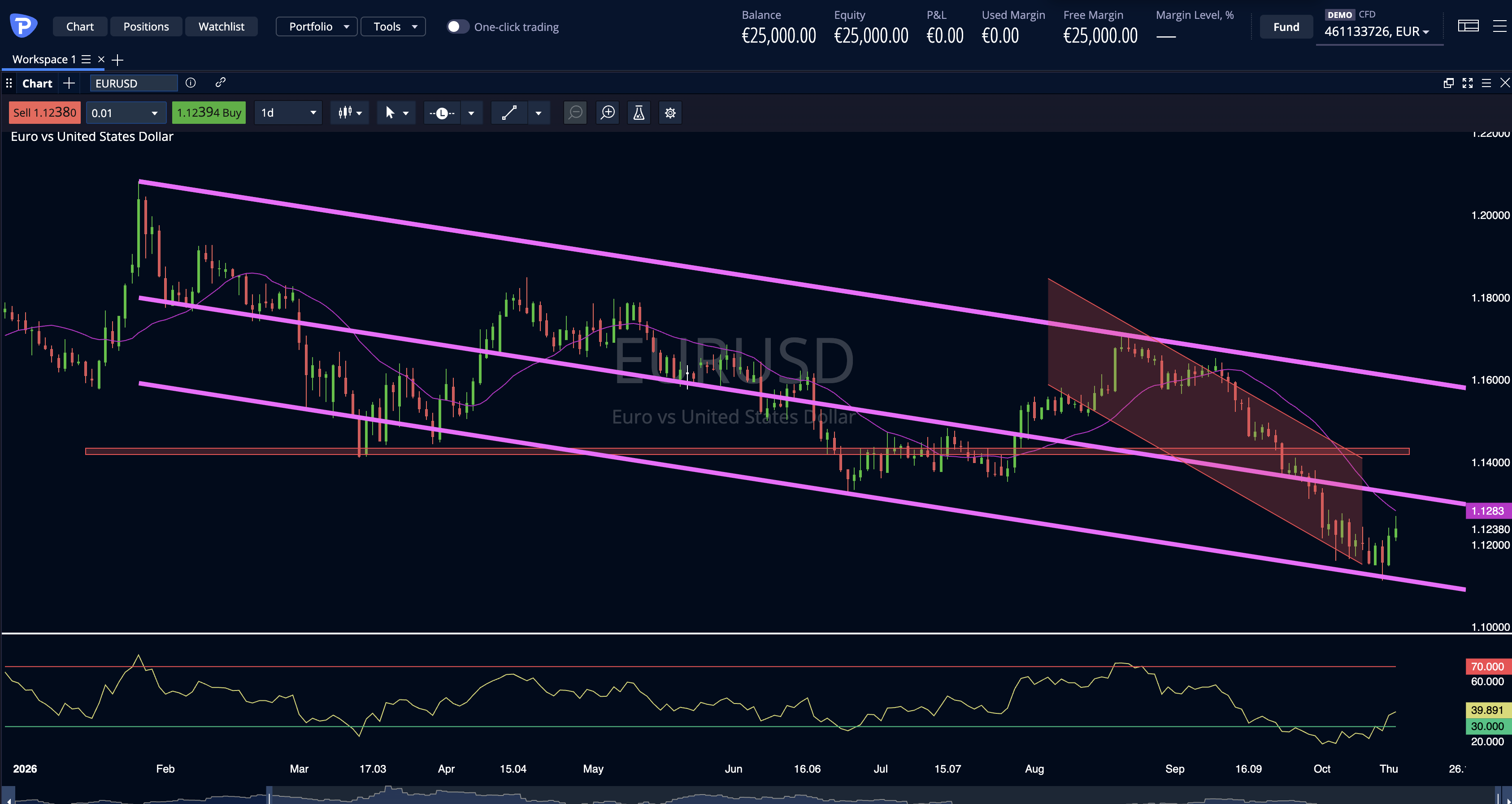Click the bottom chart navigator scrollbar

pos(756,796)
